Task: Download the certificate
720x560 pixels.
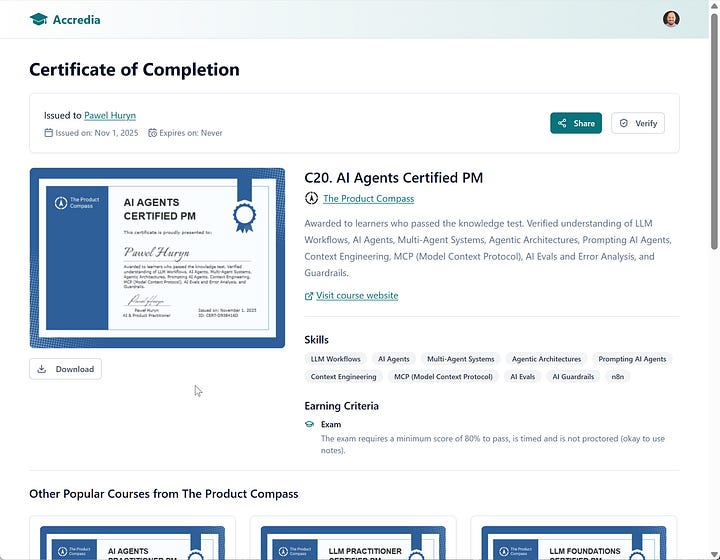Action: [x=65, y=369]
